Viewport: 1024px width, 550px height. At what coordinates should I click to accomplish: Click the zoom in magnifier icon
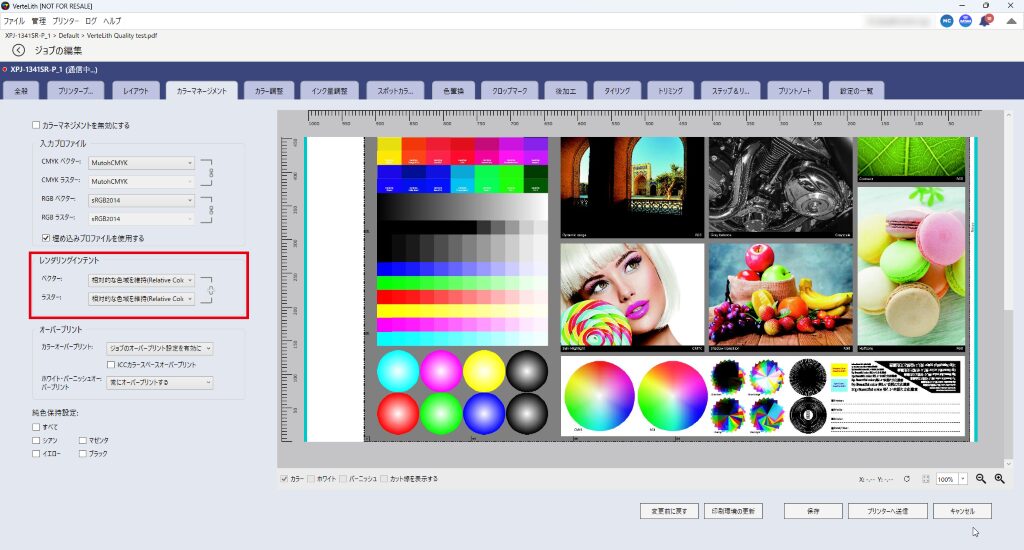(x=999, y=479)
